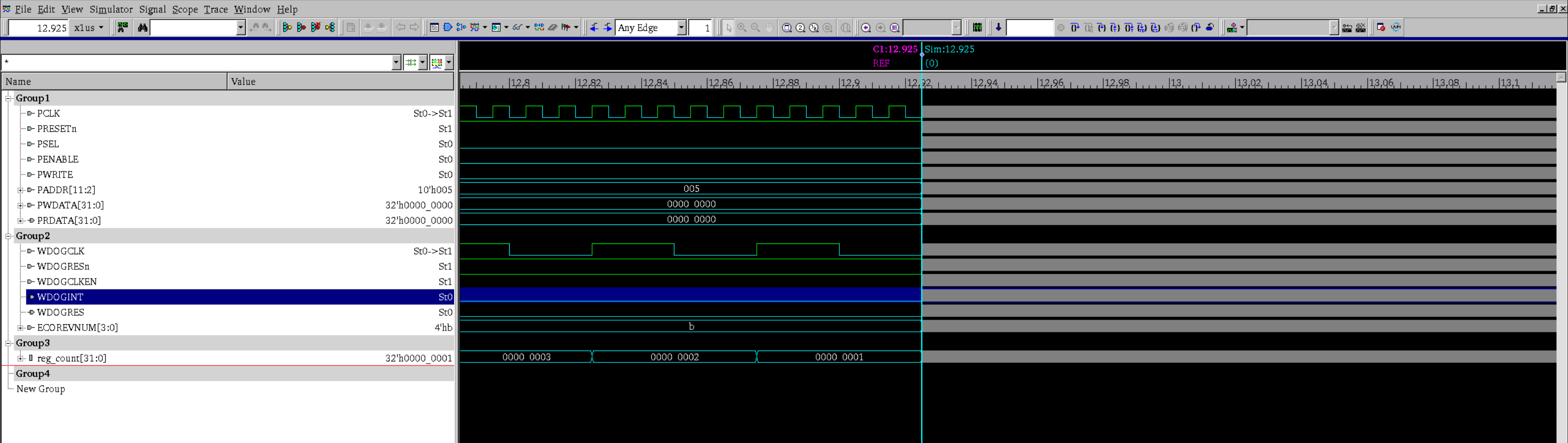Click the zoom out magnifier icon
This screenshot has width=1568, height=443.
pos(755,27)
